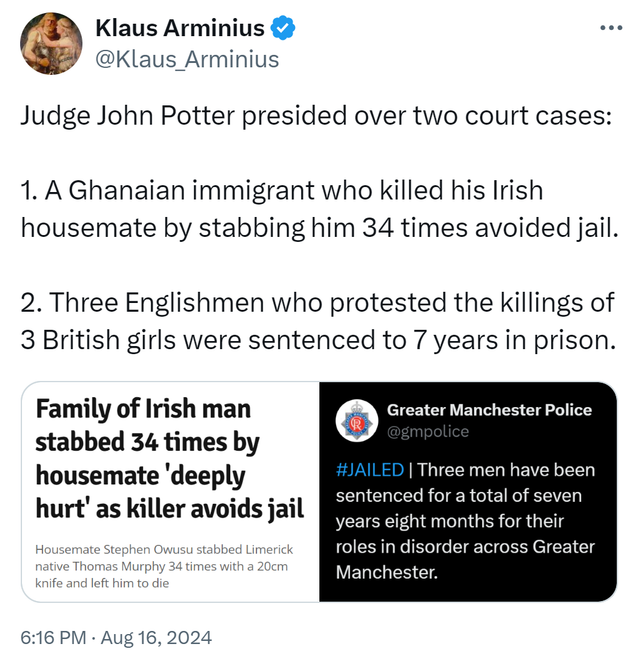Screen dimensions: 640x659
Task: Click the Greater Manchester Police crest avatar
Action: click(356, 421)
